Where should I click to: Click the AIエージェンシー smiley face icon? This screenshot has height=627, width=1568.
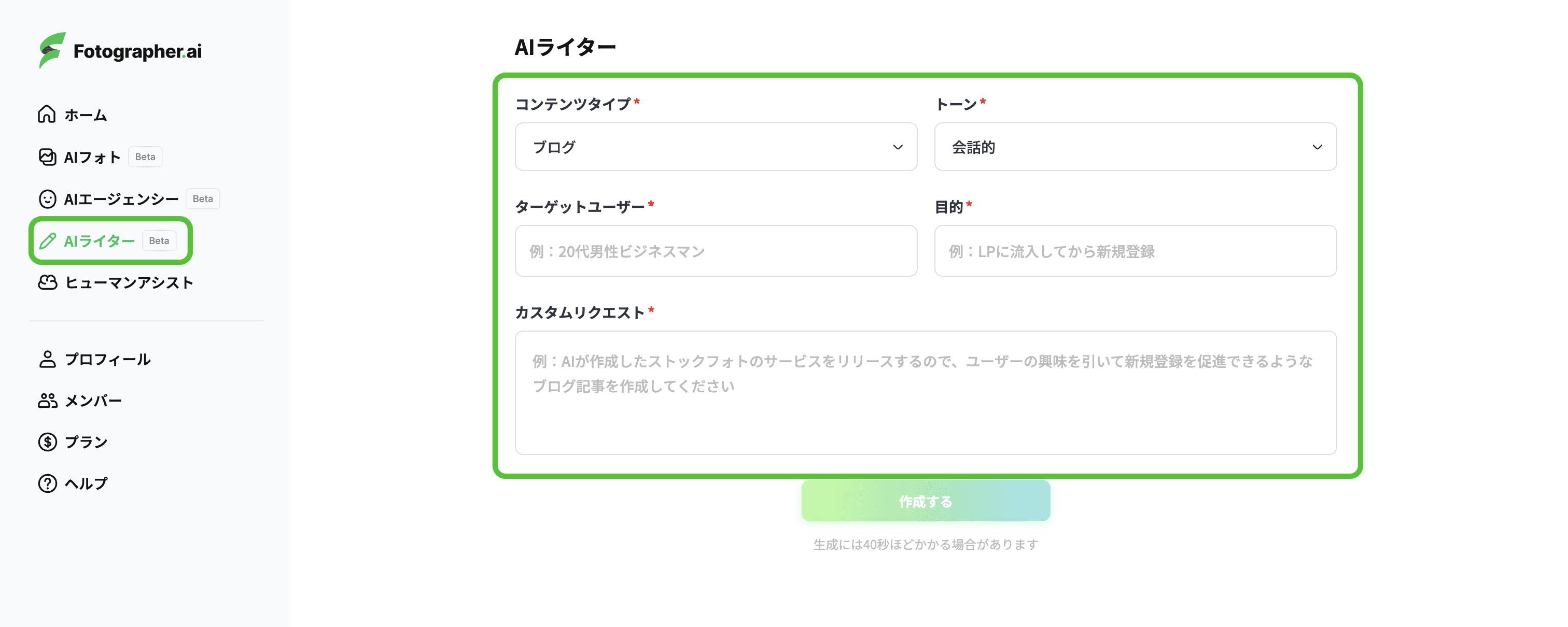click(x=48, y=199)
